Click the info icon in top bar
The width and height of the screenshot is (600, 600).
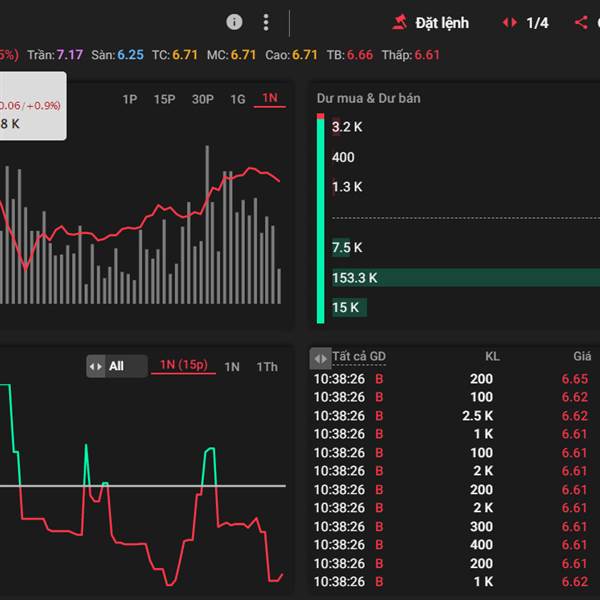pos(234,22)
